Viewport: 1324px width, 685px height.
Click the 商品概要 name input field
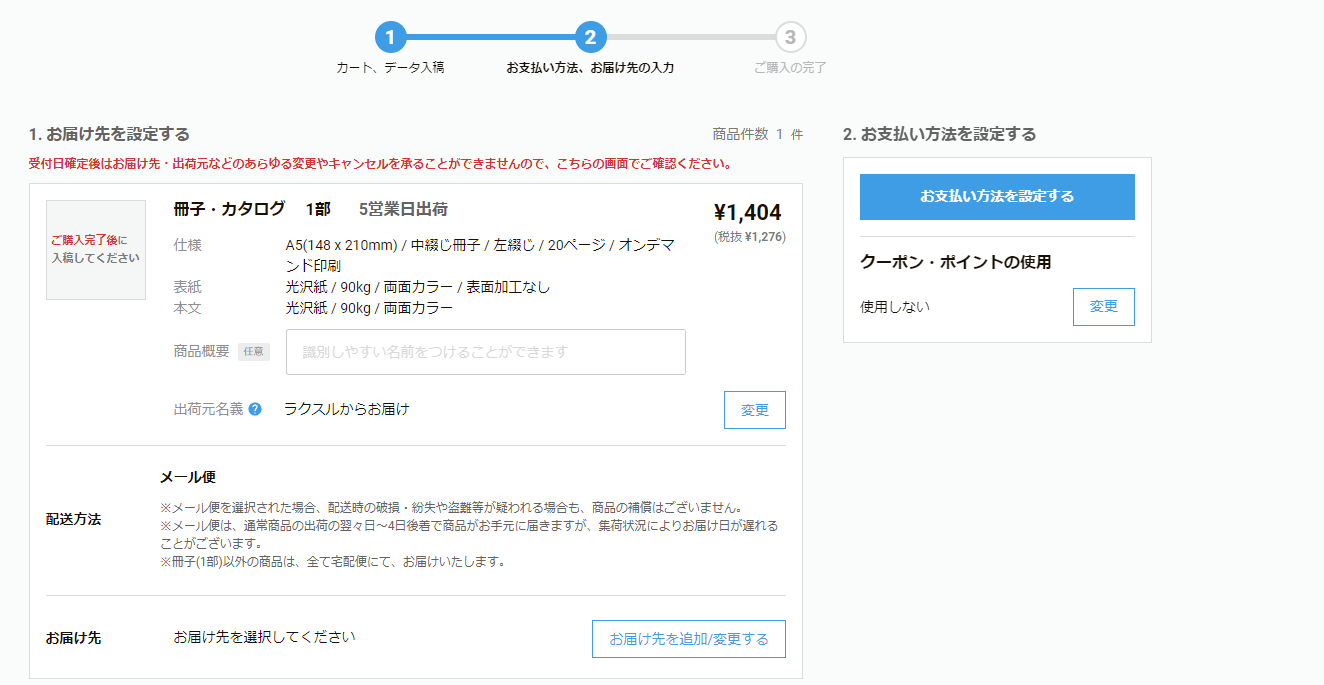pyautogui.click(x=485, y=352)
